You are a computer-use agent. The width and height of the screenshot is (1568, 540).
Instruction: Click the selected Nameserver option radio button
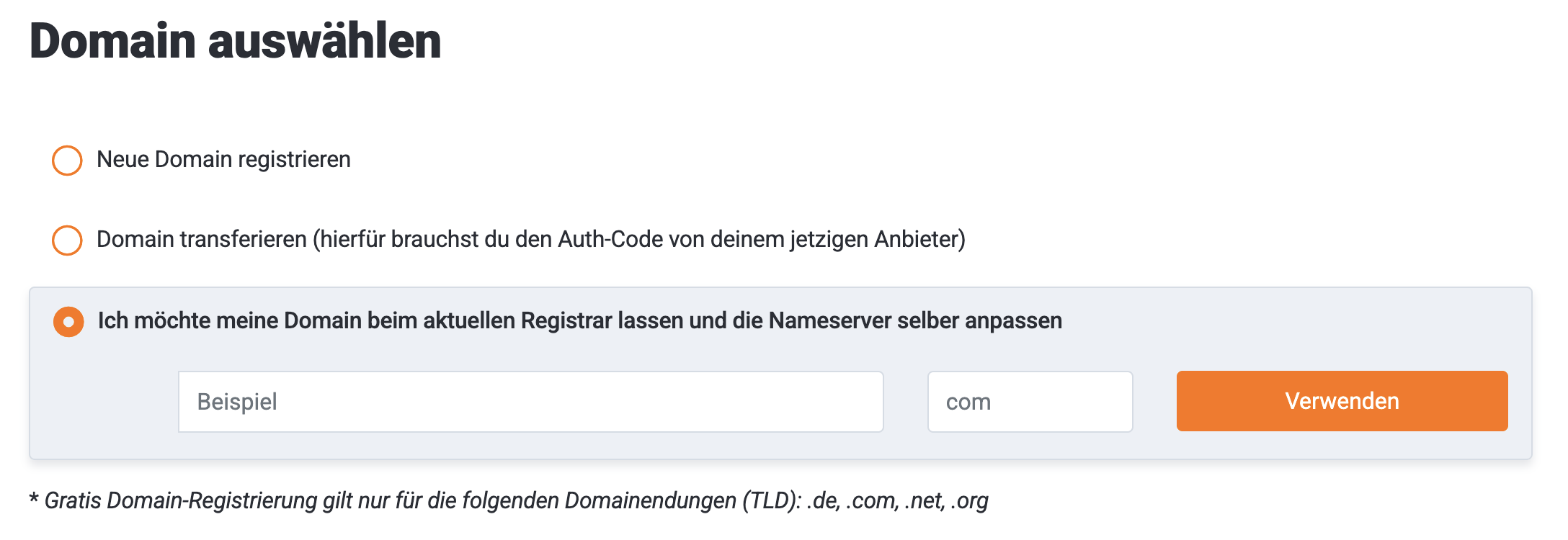[68, 322]
